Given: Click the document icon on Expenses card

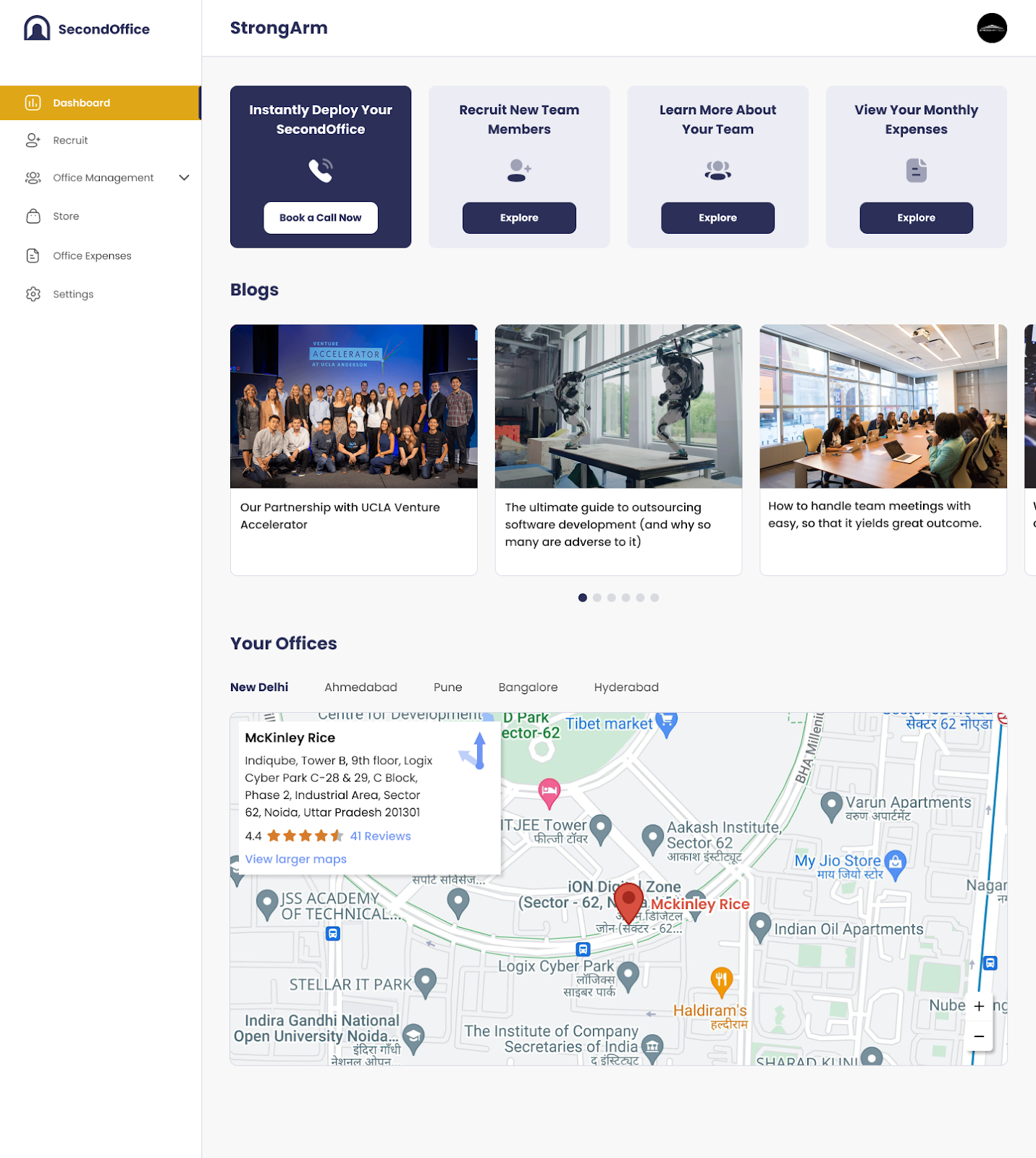Looking at the screenshot, I should pos(916,170).
